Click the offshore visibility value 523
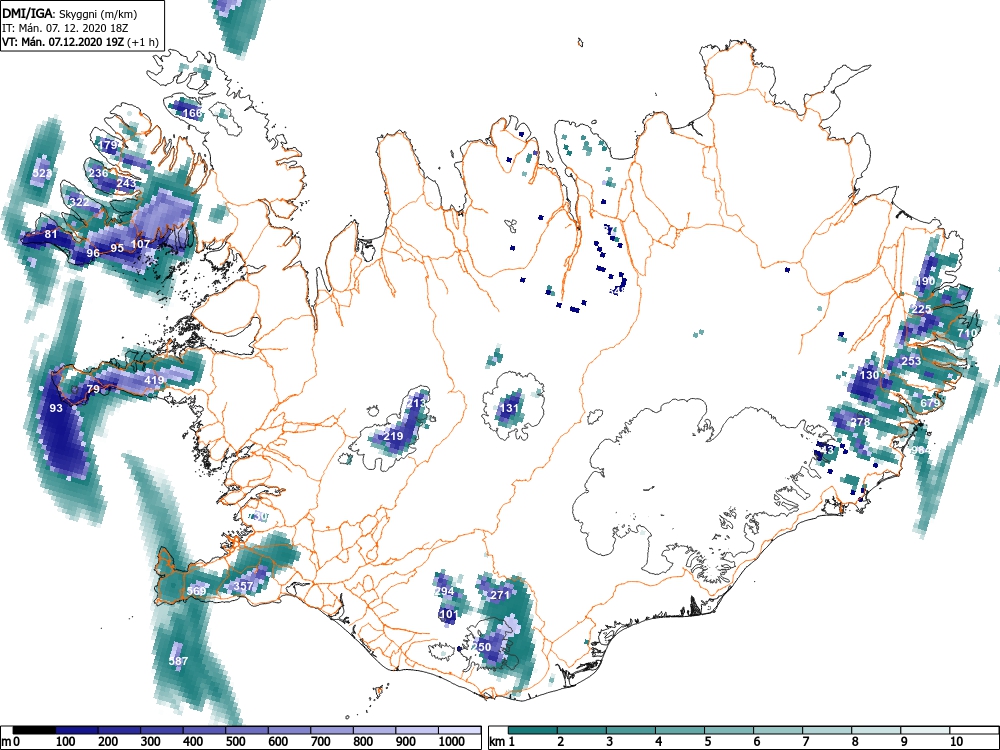Image resolution: width=1000 pixels, height=750 pixels. (x=41, y=173)
